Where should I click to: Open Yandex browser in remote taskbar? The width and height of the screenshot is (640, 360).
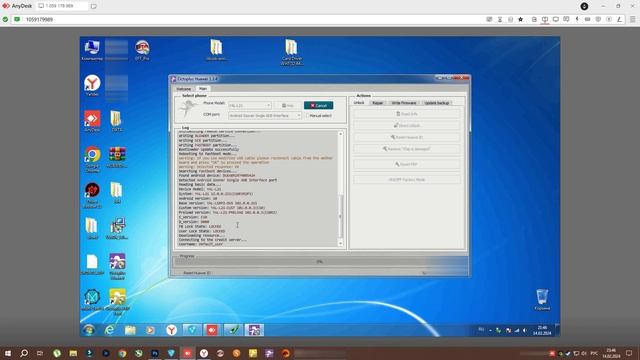[171, 330]
